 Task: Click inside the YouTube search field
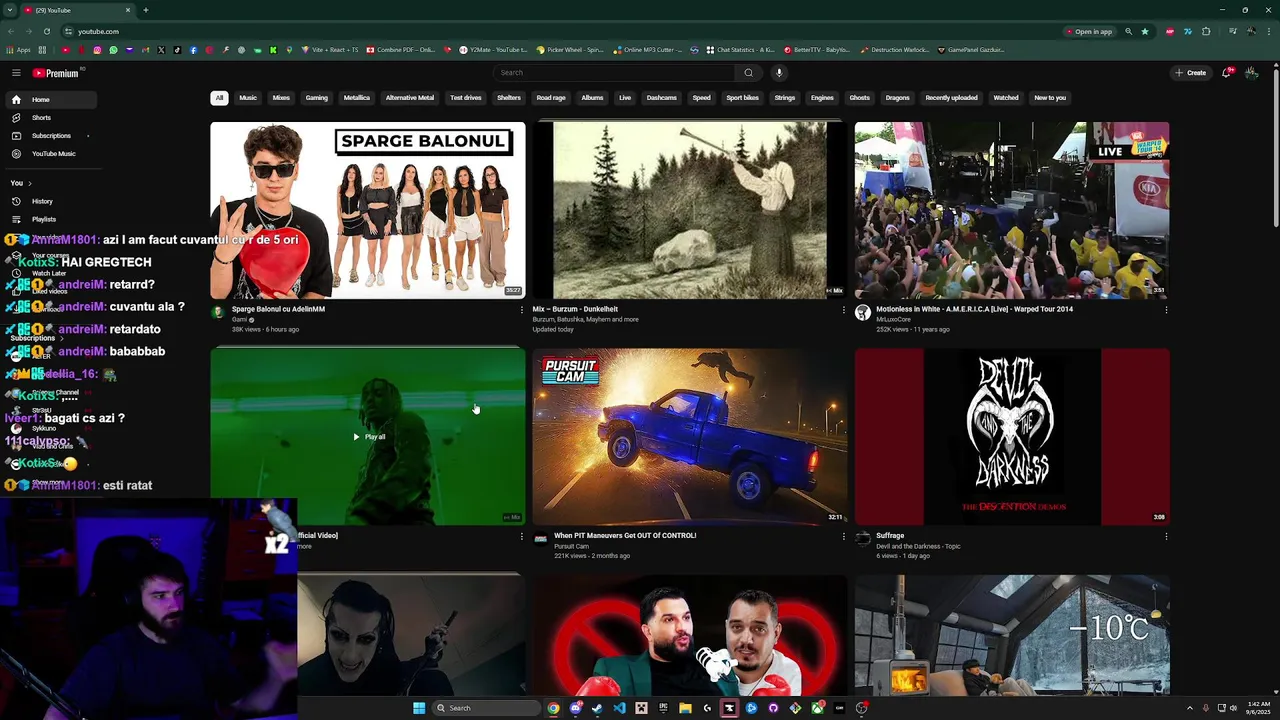coord(615,72)
